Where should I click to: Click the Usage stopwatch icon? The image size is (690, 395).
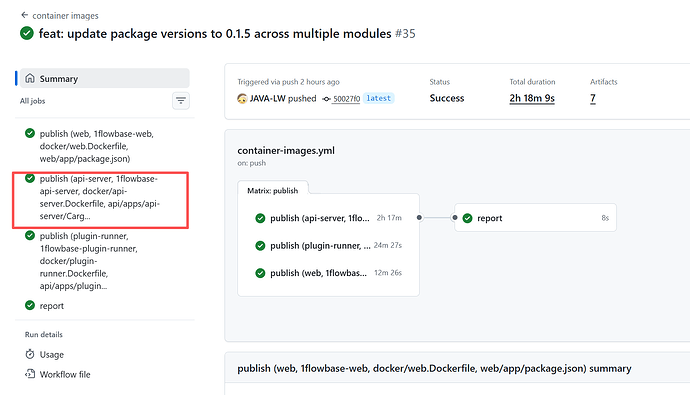[30, 354]
